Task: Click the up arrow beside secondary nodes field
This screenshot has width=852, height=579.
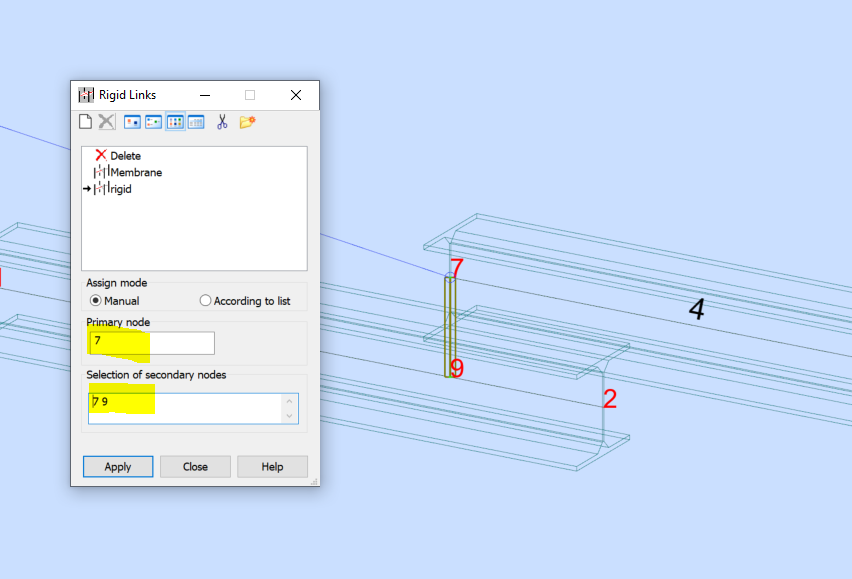Action: (289, 400)
